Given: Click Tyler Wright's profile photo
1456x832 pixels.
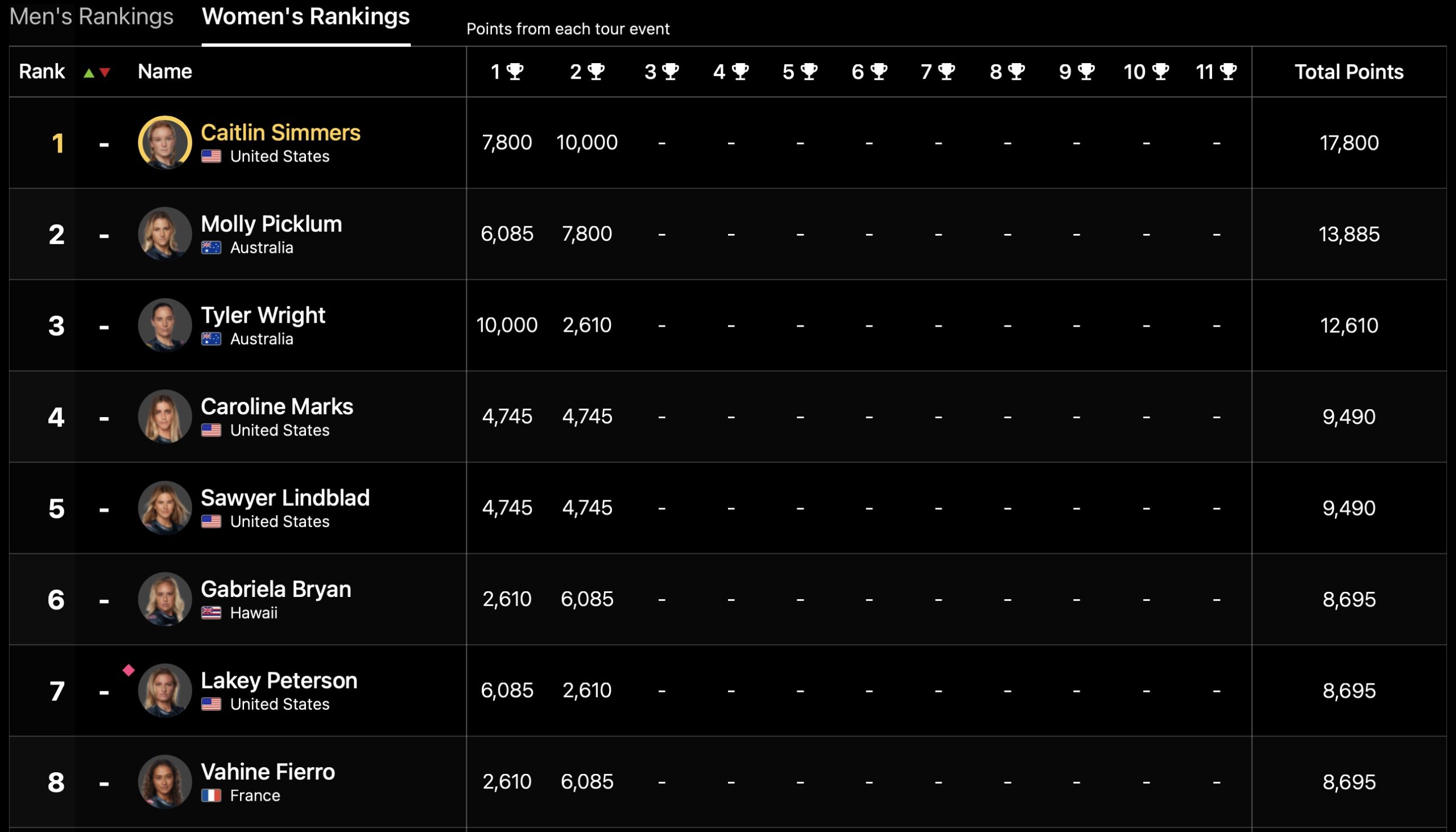Looking at the screenshot, I should (164, 325).
